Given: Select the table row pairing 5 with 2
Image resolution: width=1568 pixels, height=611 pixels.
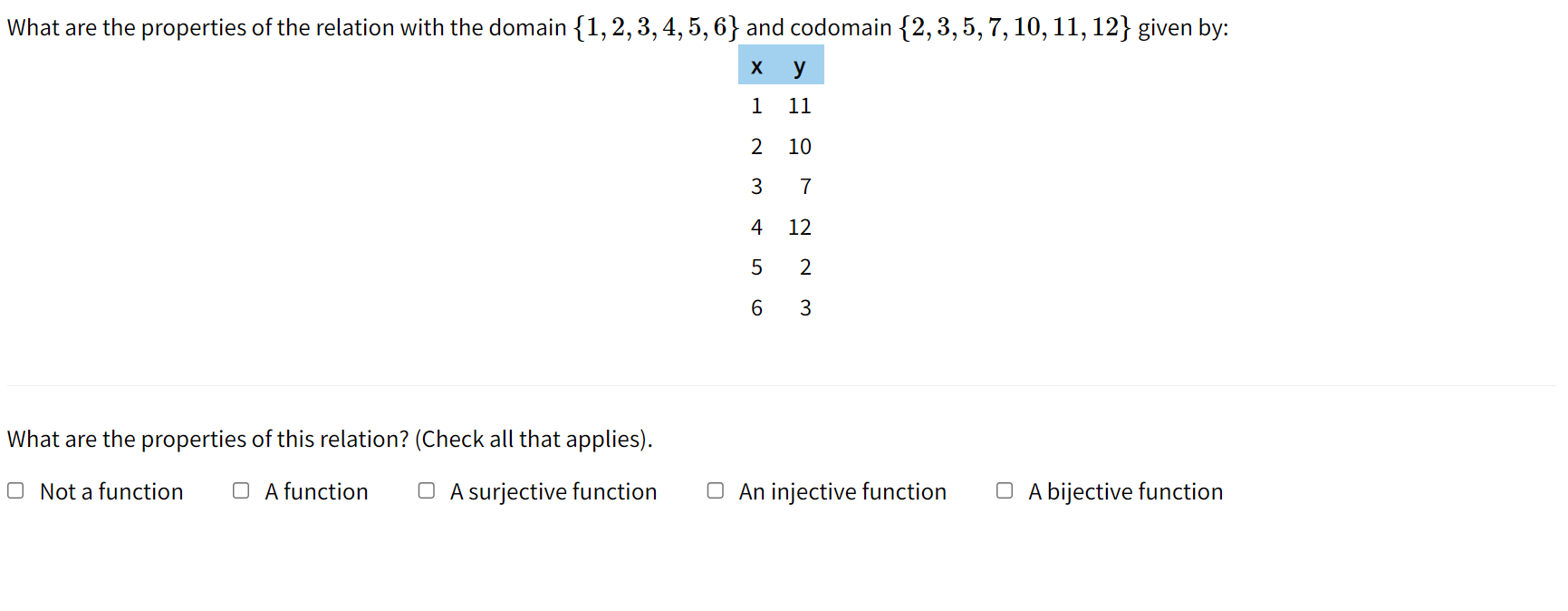Looking at the screenshot, I should click(x=779, y=267).
